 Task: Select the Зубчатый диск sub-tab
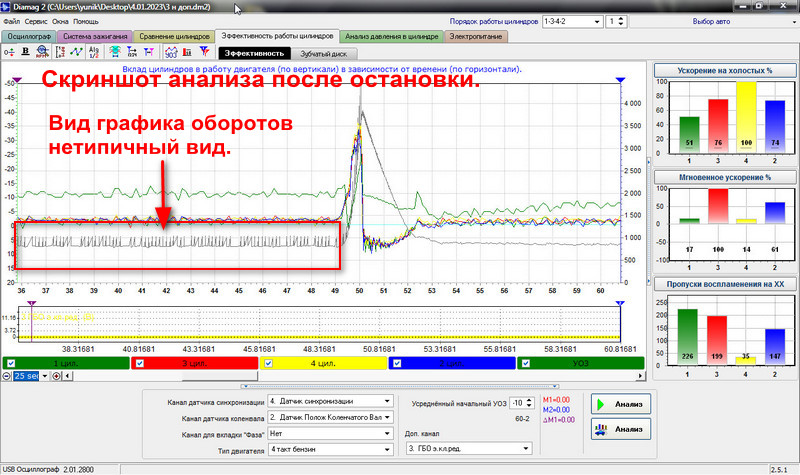coord(323,54)
